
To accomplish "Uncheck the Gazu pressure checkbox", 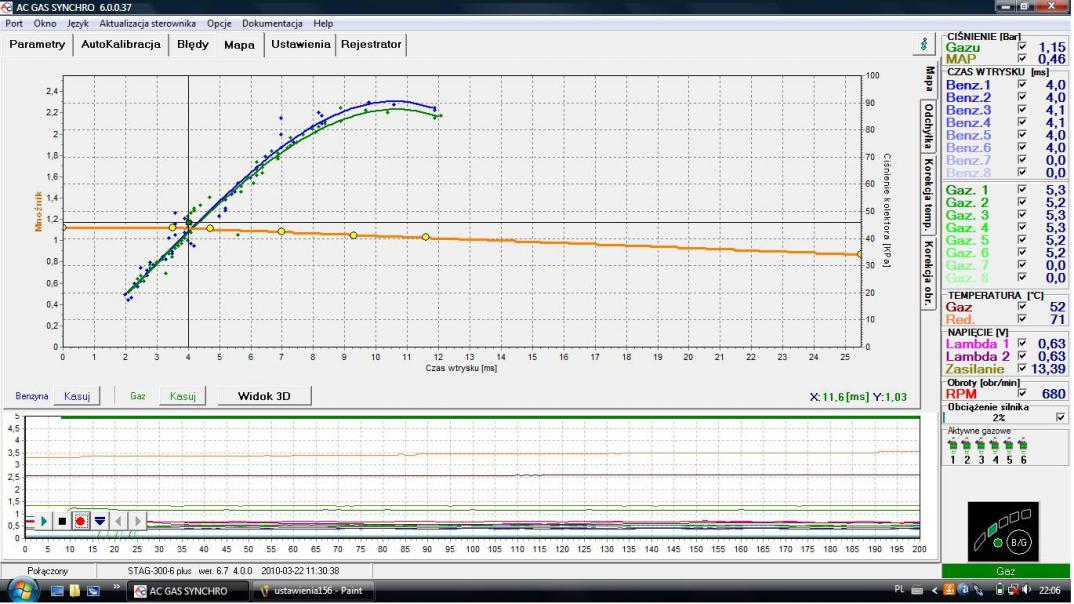I will [1021, 47].
